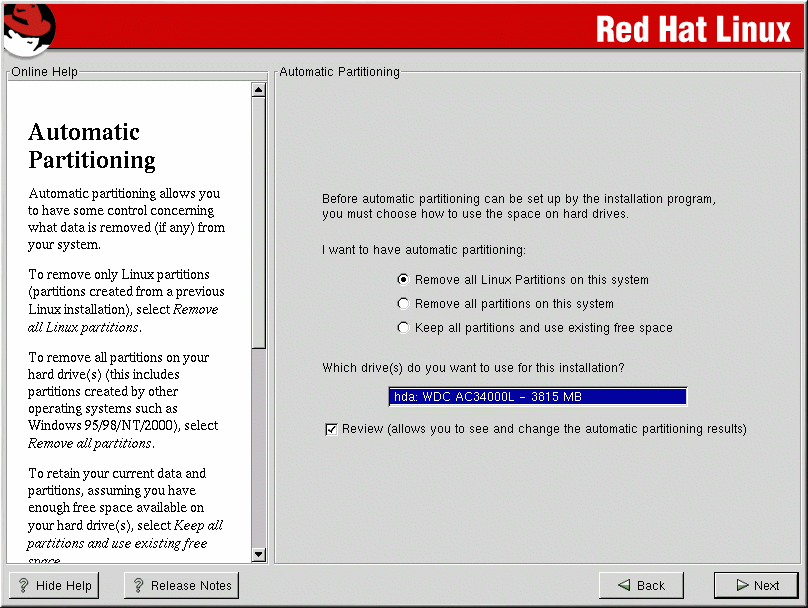Click the help panel scrollbar thumb

258,220
